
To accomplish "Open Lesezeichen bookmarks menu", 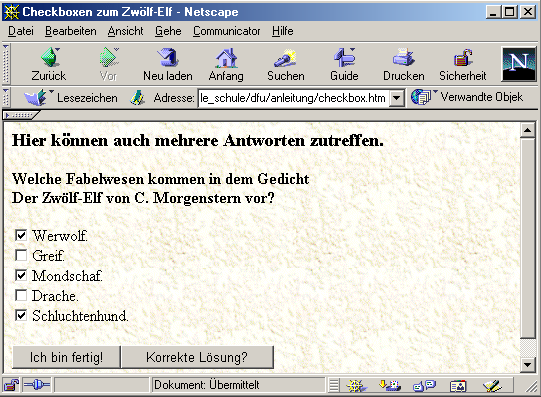I will click(71, 98).
